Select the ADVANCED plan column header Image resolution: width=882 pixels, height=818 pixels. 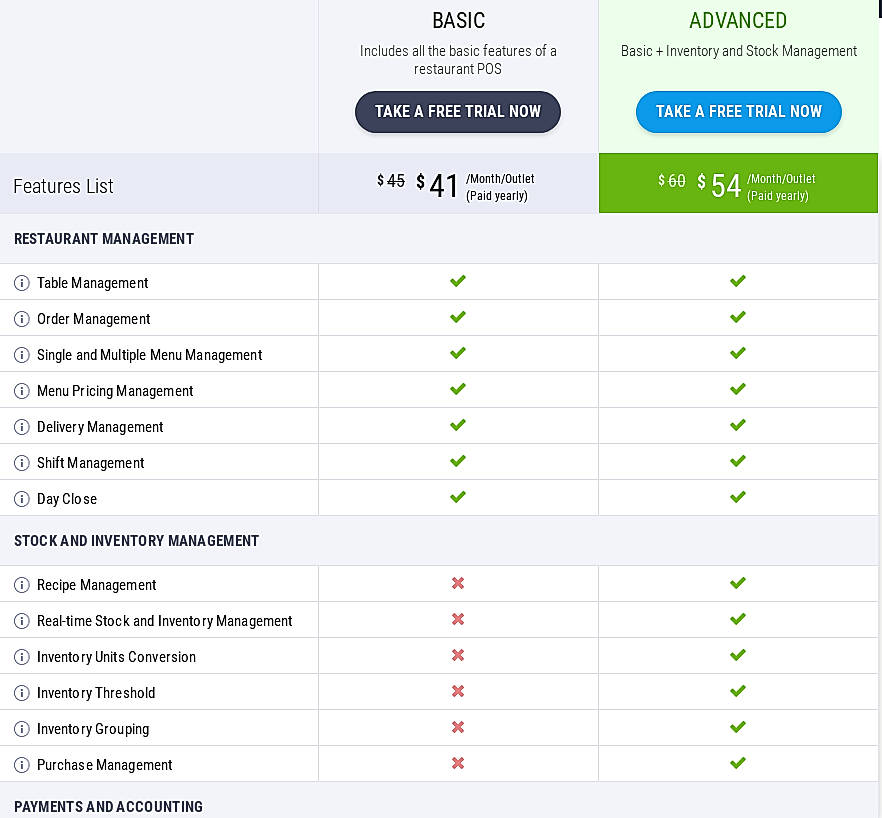[738, 20]
